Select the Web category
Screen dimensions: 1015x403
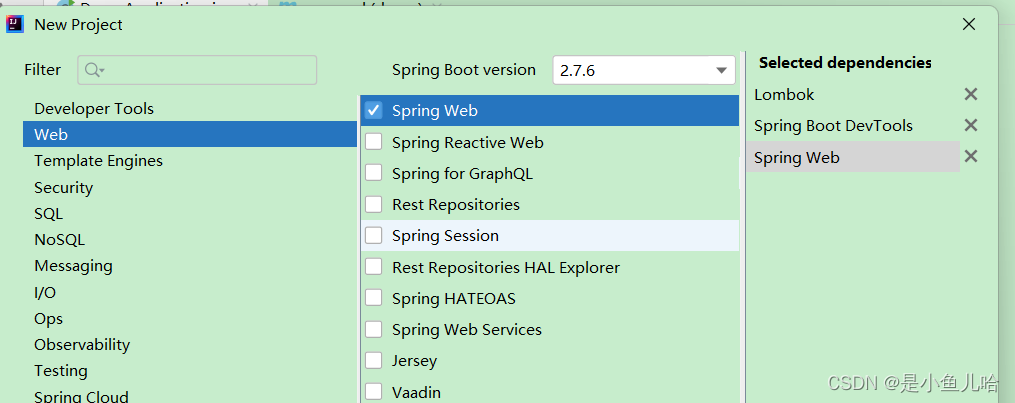190,135
